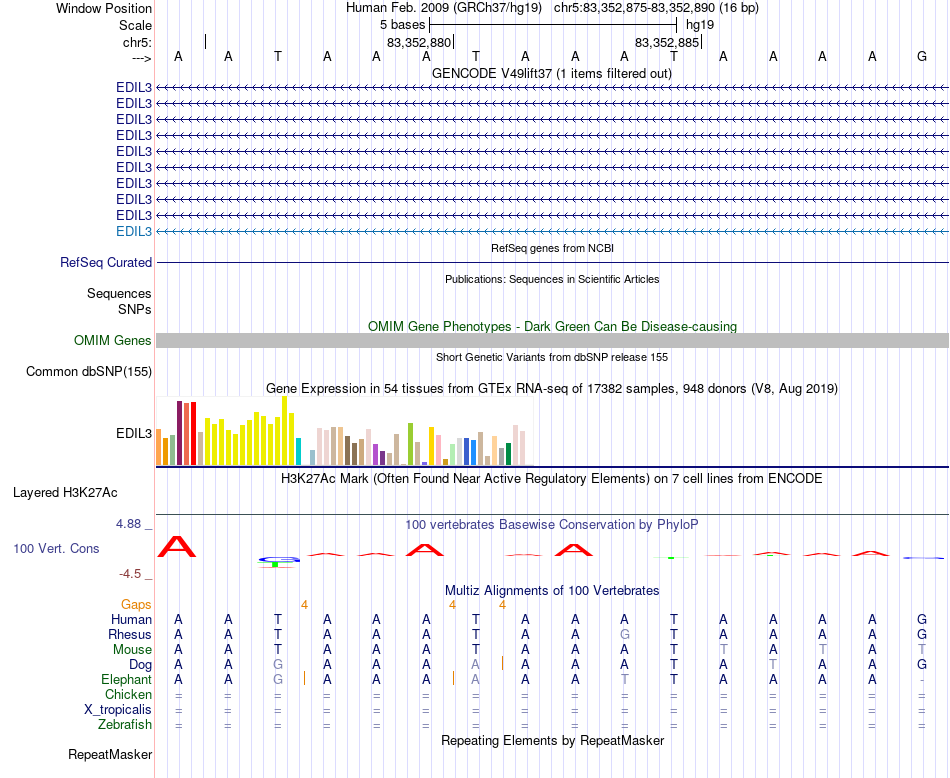Click the hg19 label beside the scale bar
Viewport: 950px width, 778px height.
coord(700,25)
